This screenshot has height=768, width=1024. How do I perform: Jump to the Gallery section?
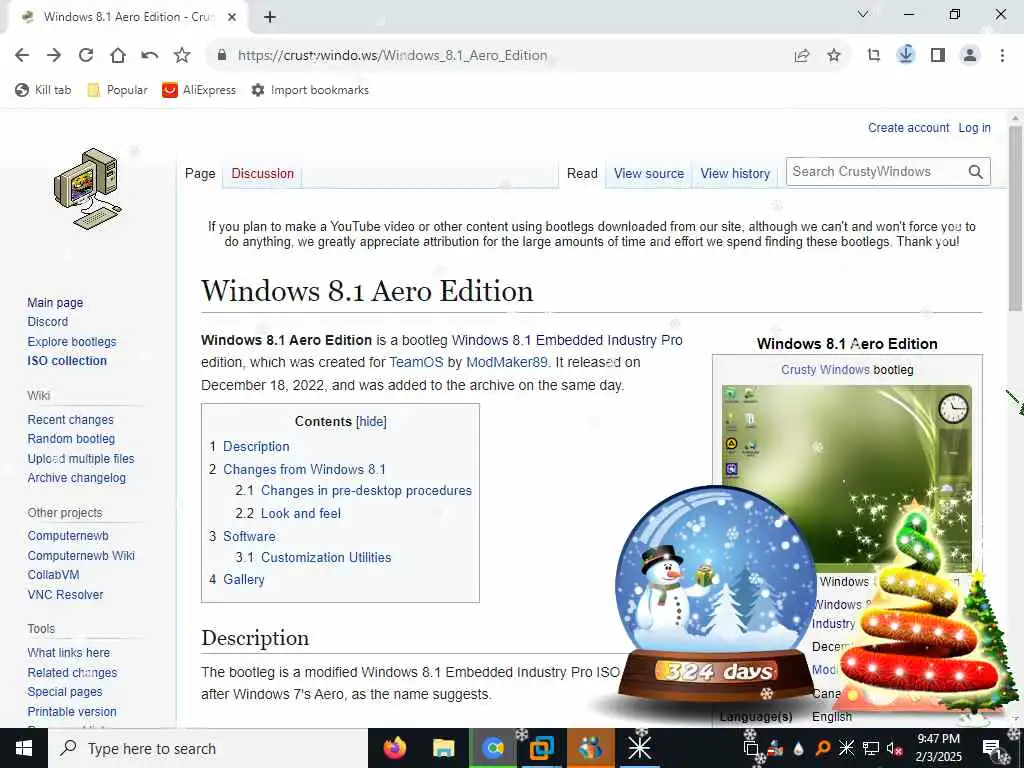pos(244,580)
